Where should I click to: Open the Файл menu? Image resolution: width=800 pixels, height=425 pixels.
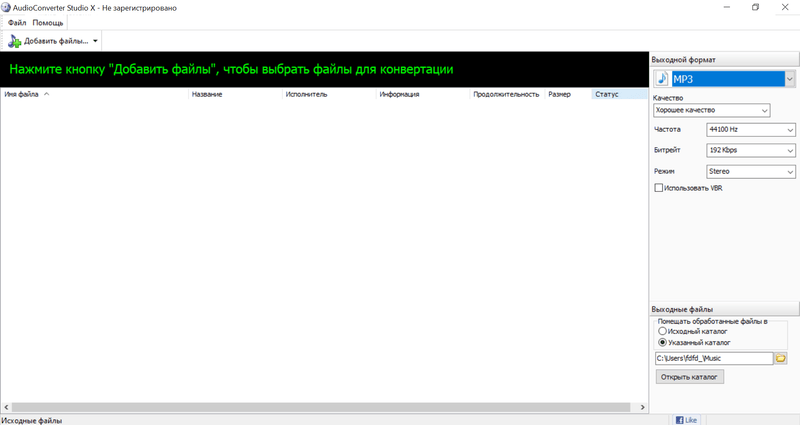tap(16, 22)
